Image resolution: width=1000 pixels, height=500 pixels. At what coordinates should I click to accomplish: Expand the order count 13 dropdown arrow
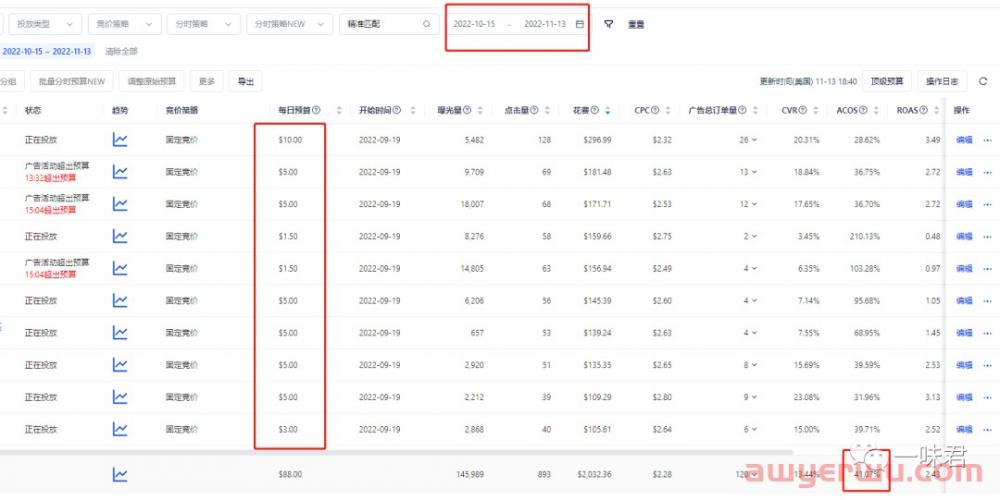click(754, 172)
